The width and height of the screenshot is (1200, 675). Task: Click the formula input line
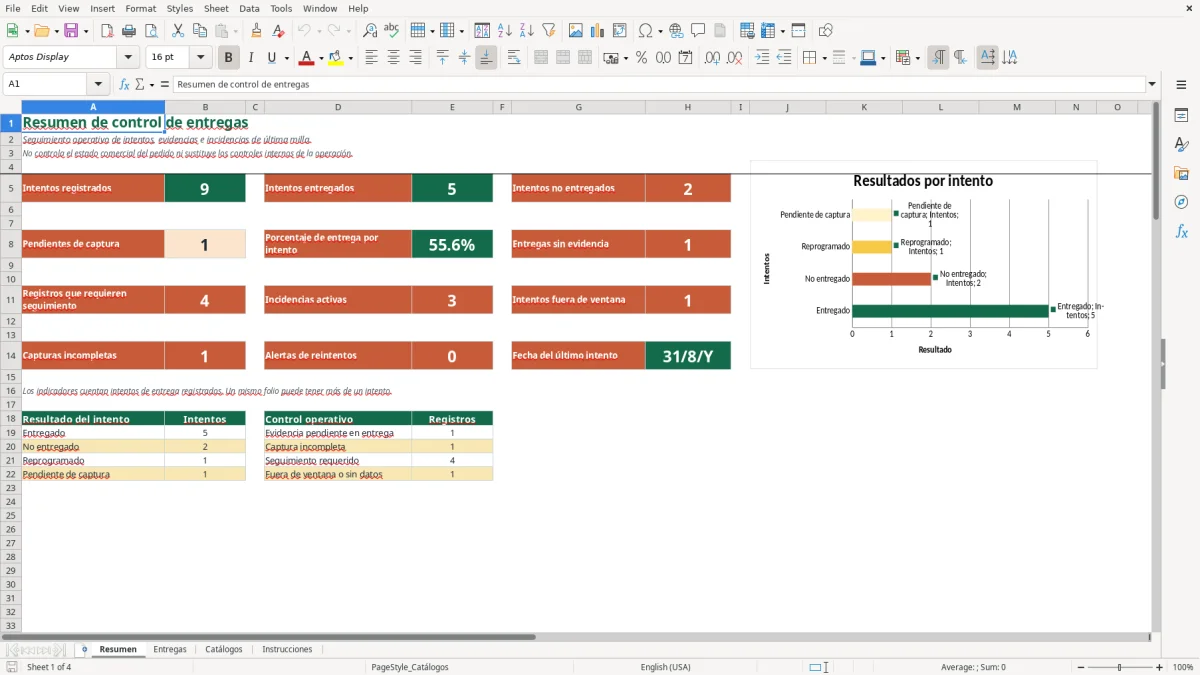(x=659, y=84)
